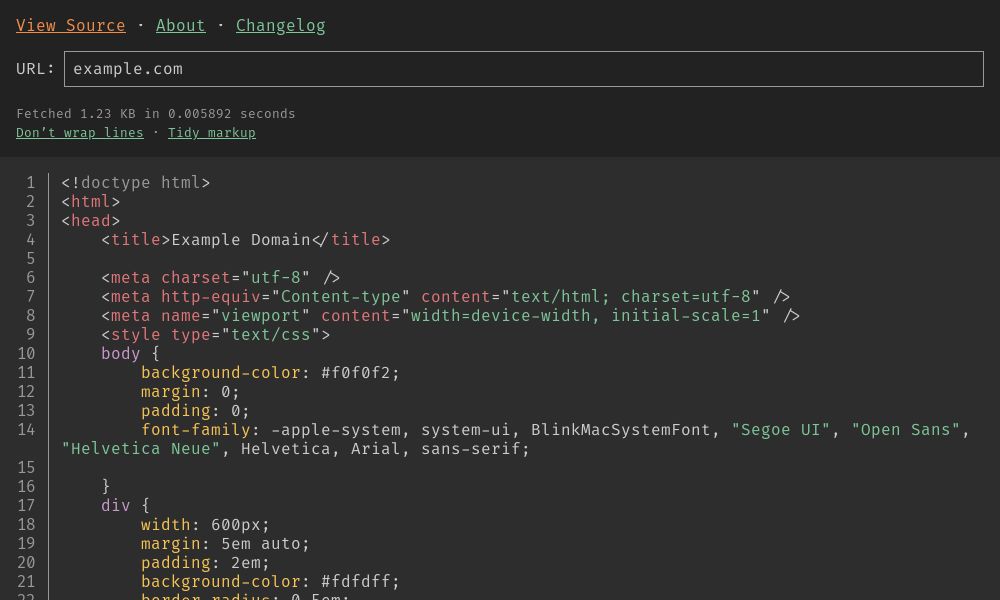Click the style type attribute on line 9
Screen dimensions: 1000x600
pos(190,334)
